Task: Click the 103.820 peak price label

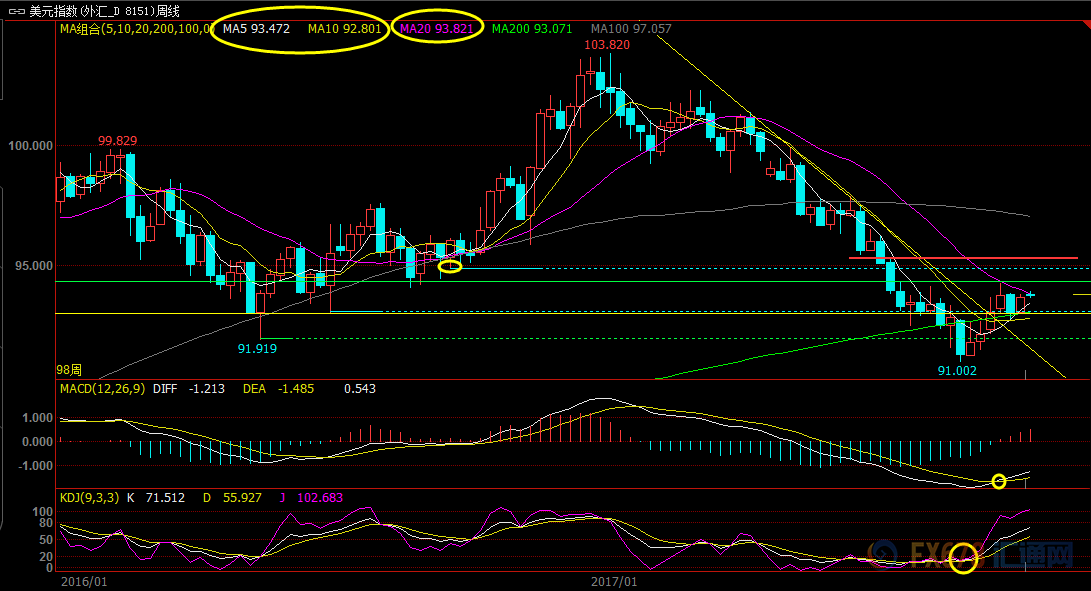Action: [x=607, y=45]
